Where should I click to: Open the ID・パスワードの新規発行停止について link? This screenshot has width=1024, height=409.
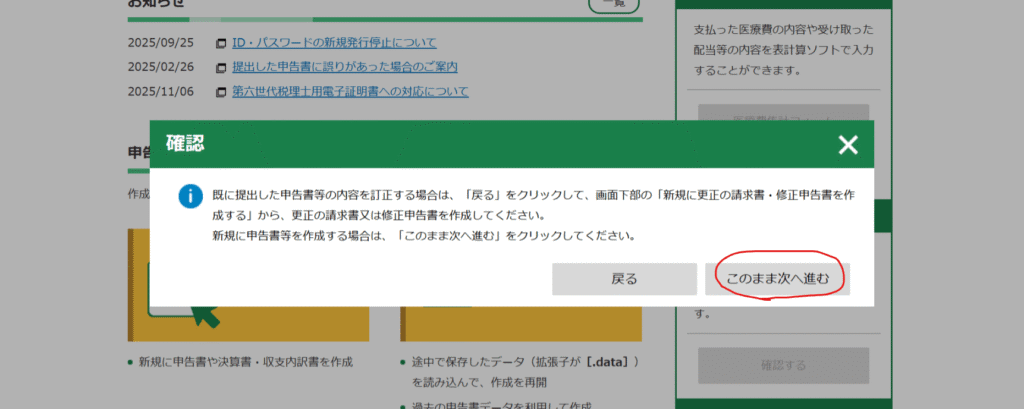[x=334, y=43]
